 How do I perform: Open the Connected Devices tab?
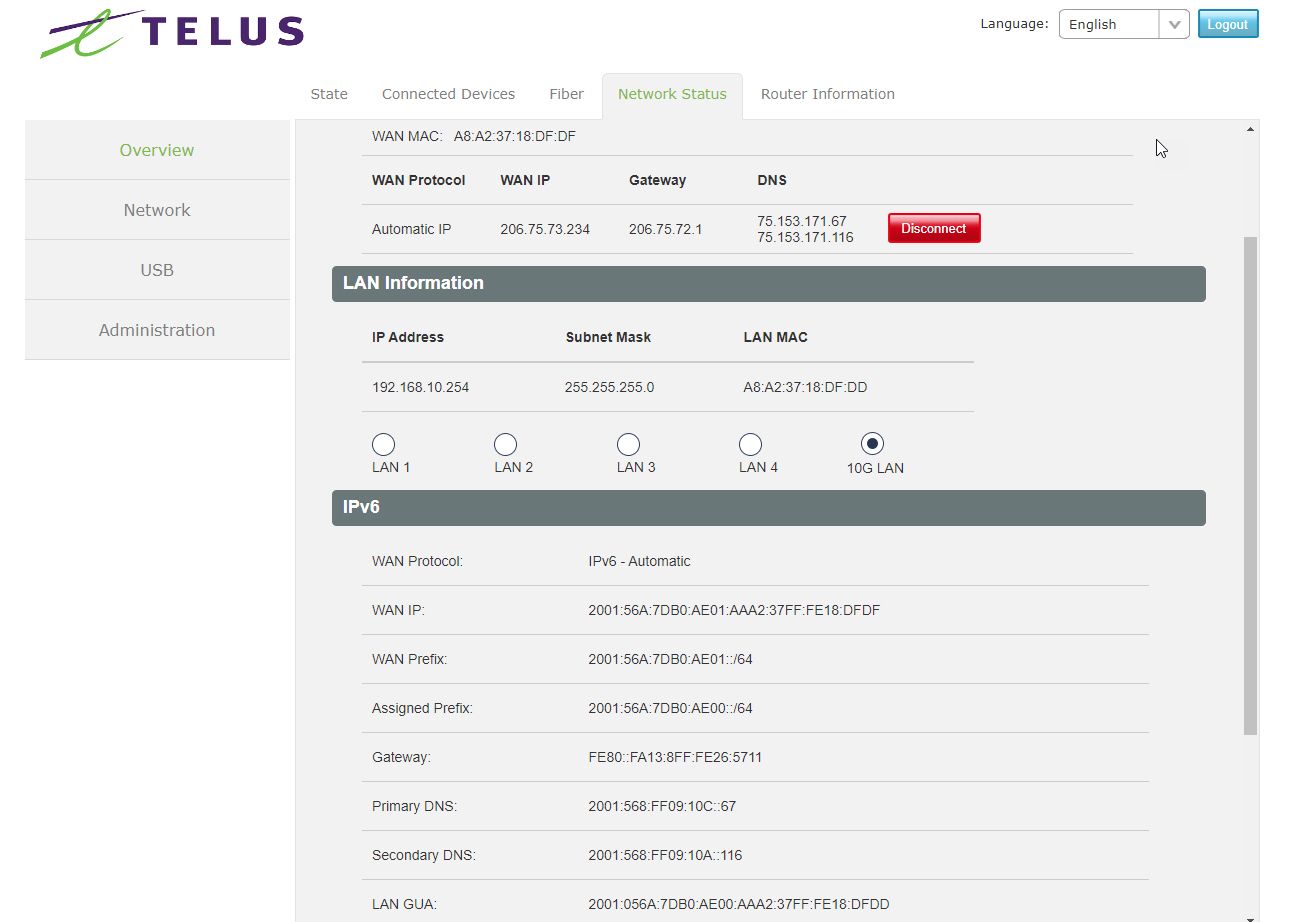click(x=448, y=94)
